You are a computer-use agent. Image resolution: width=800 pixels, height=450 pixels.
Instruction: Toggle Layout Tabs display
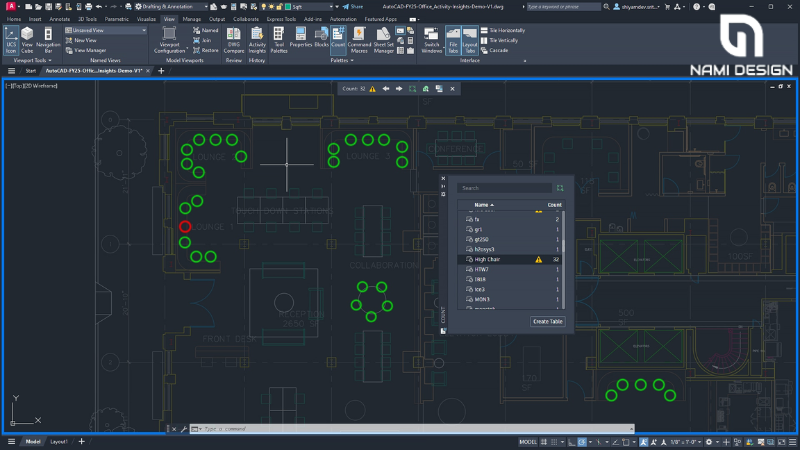470,40
